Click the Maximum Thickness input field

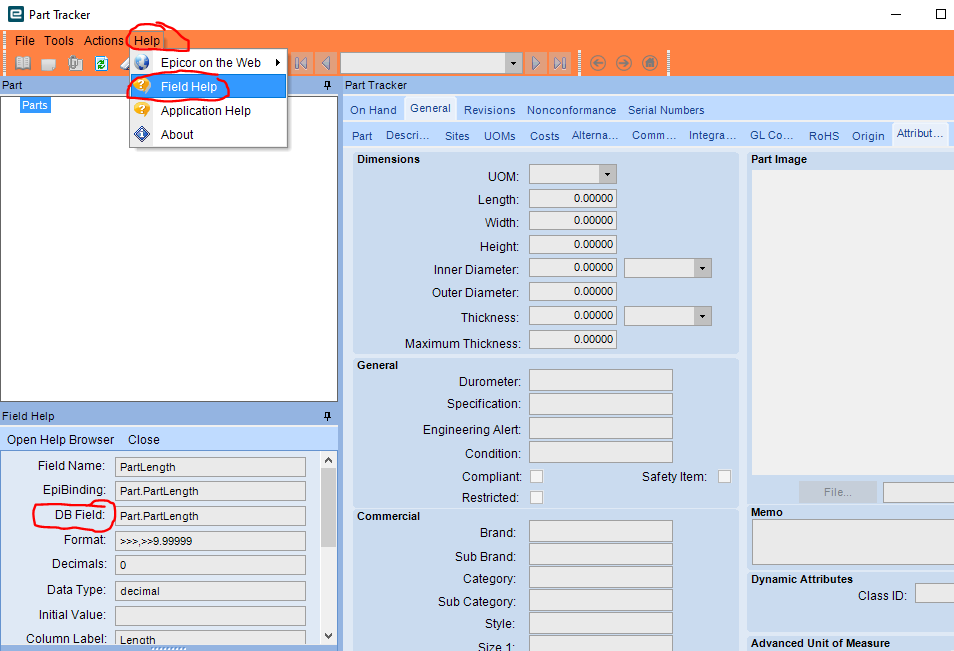tap(573, 339)
